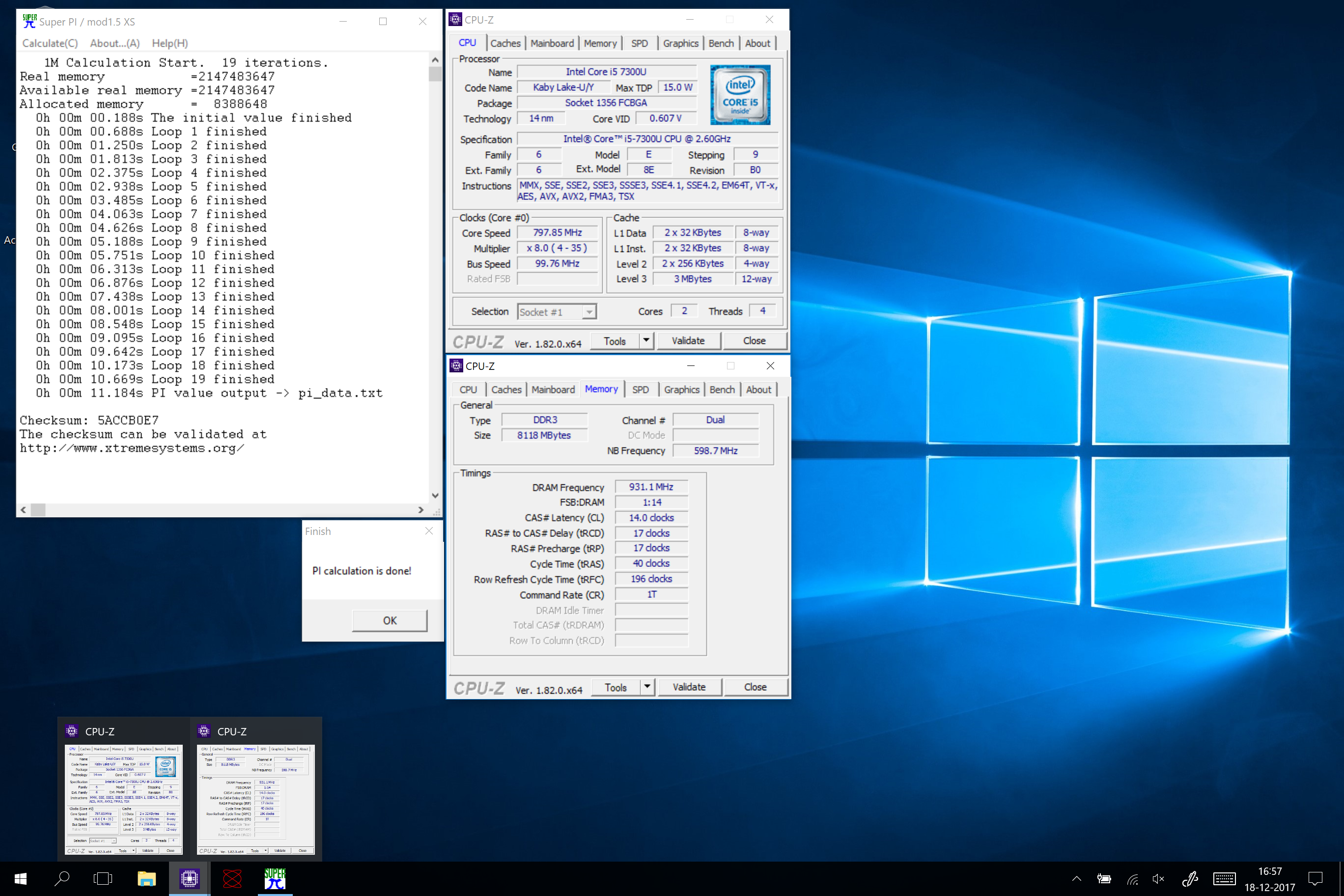1344x896 pixels.
Task: Open touch keyboard tray icon
Action: click(1224, 879)
